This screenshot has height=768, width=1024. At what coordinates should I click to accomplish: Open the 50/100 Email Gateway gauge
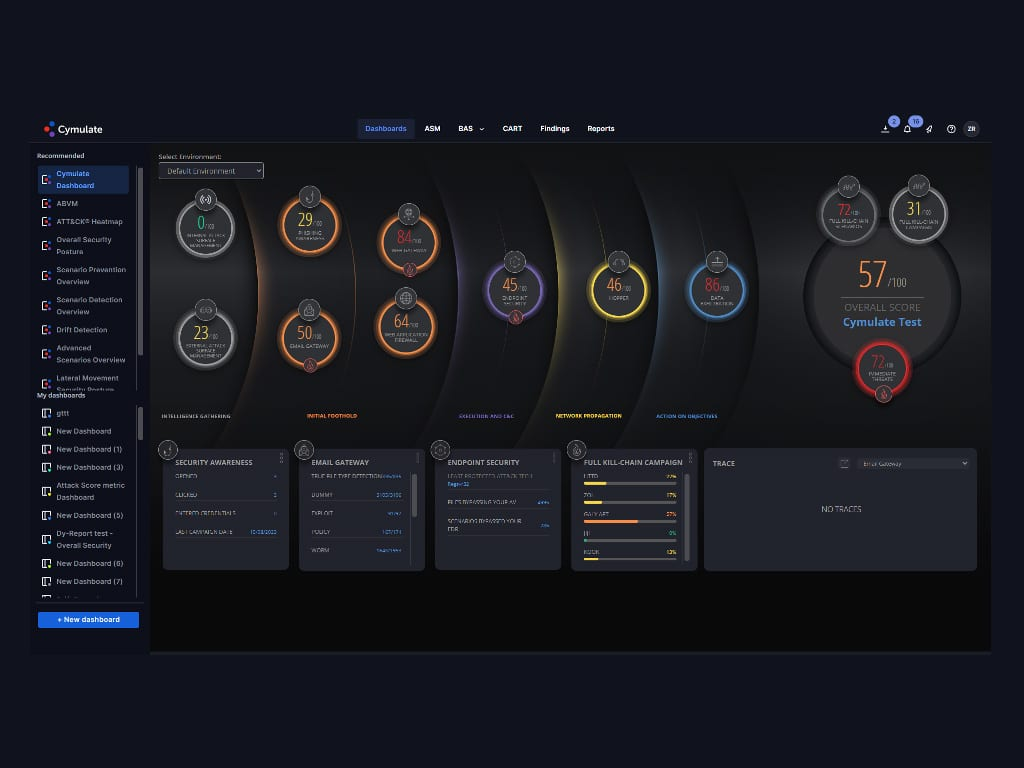(310, 338)
